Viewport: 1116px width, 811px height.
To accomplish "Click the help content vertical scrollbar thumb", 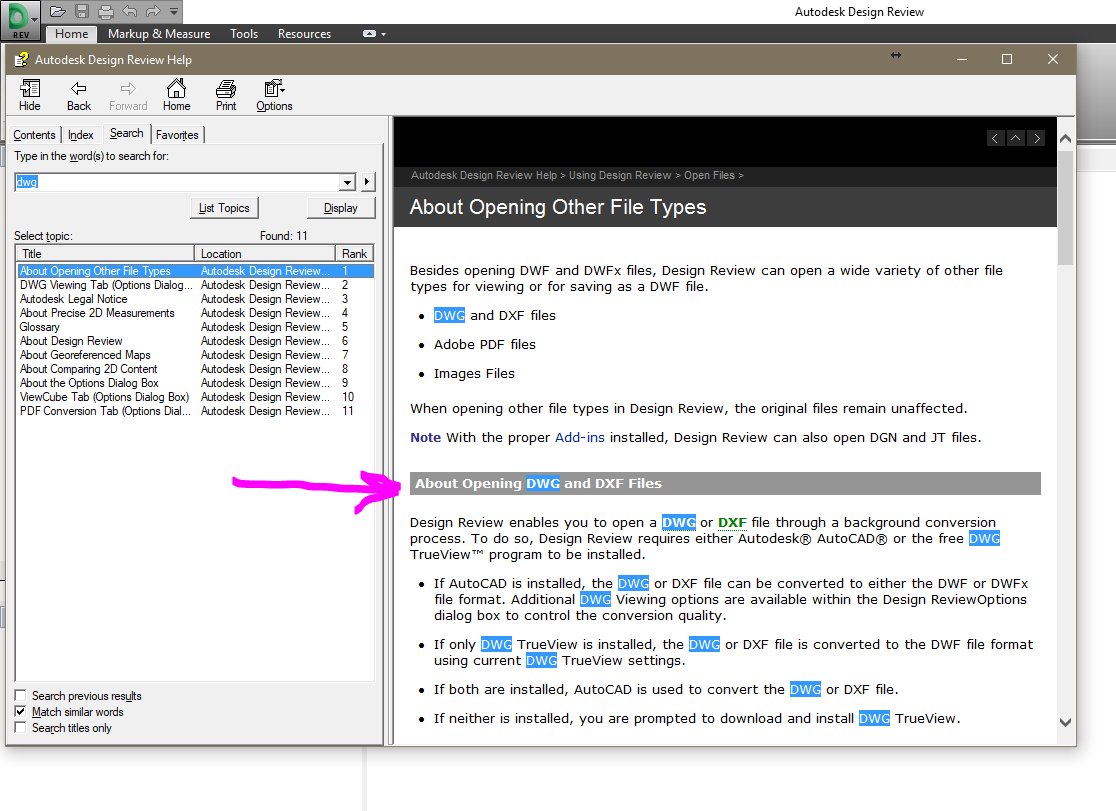I will point(1065,208).
